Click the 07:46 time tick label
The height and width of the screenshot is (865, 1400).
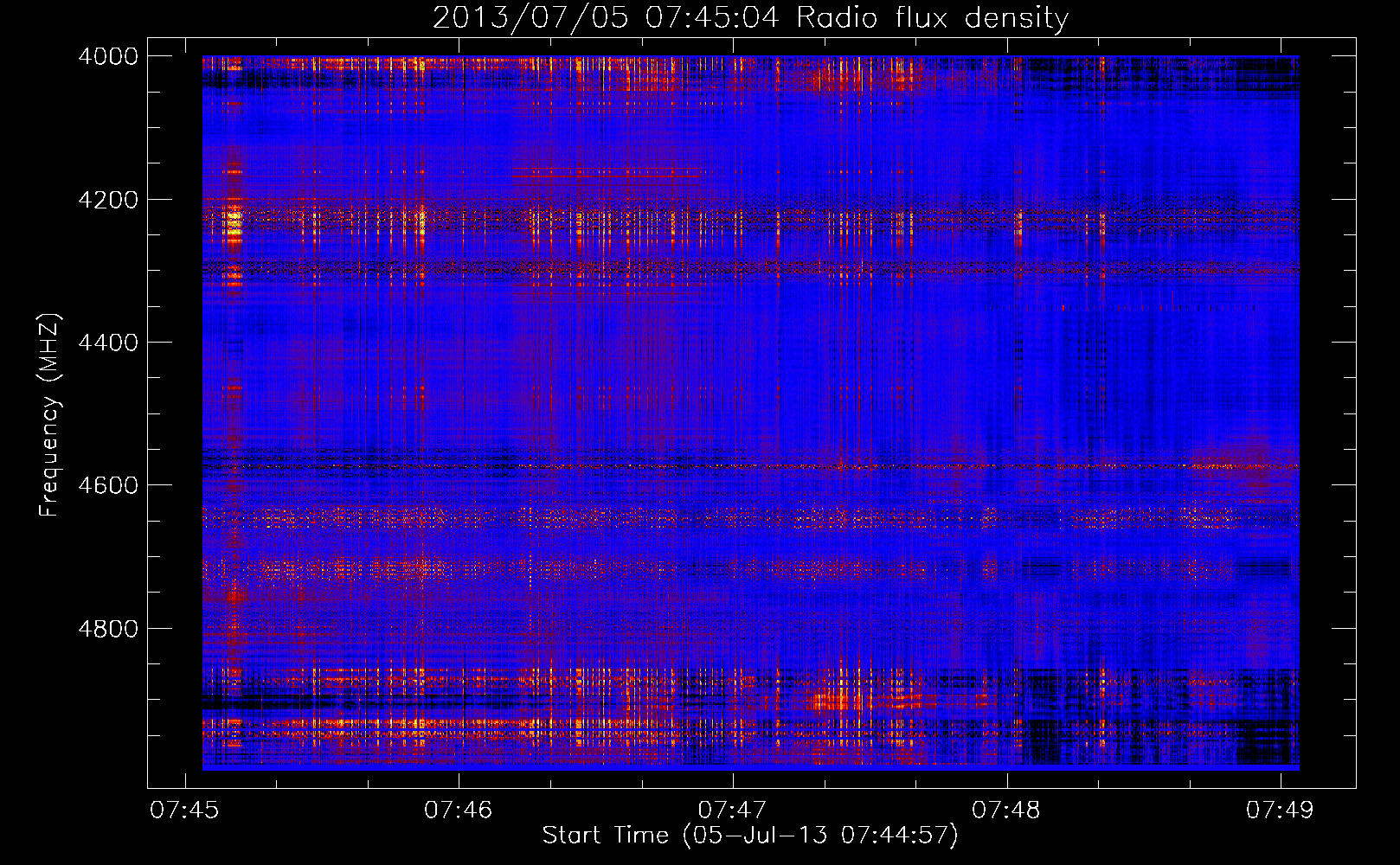click(x=458, y=811)
